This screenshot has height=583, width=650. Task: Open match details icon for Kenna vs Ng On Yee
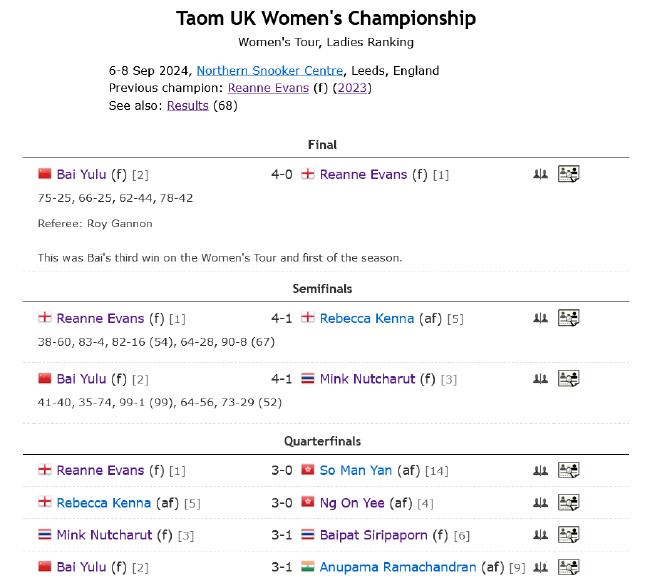pyautogui.click(x=568, y=502)
